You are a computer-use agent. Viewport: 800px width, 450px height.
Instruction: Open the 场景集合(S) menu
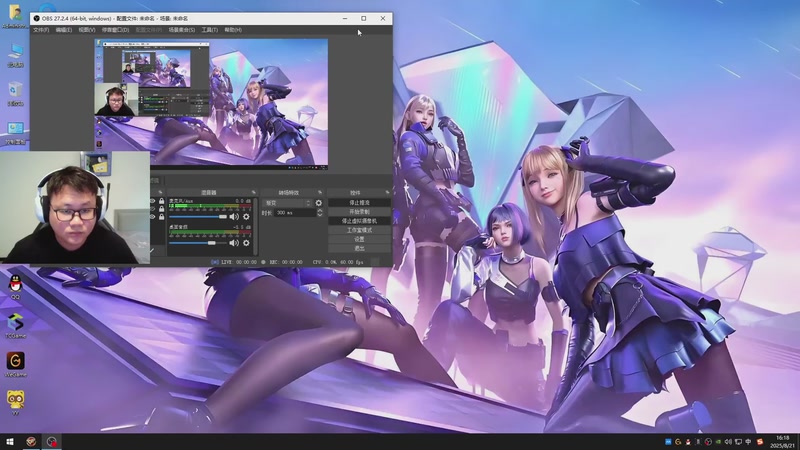coord(182,30)
